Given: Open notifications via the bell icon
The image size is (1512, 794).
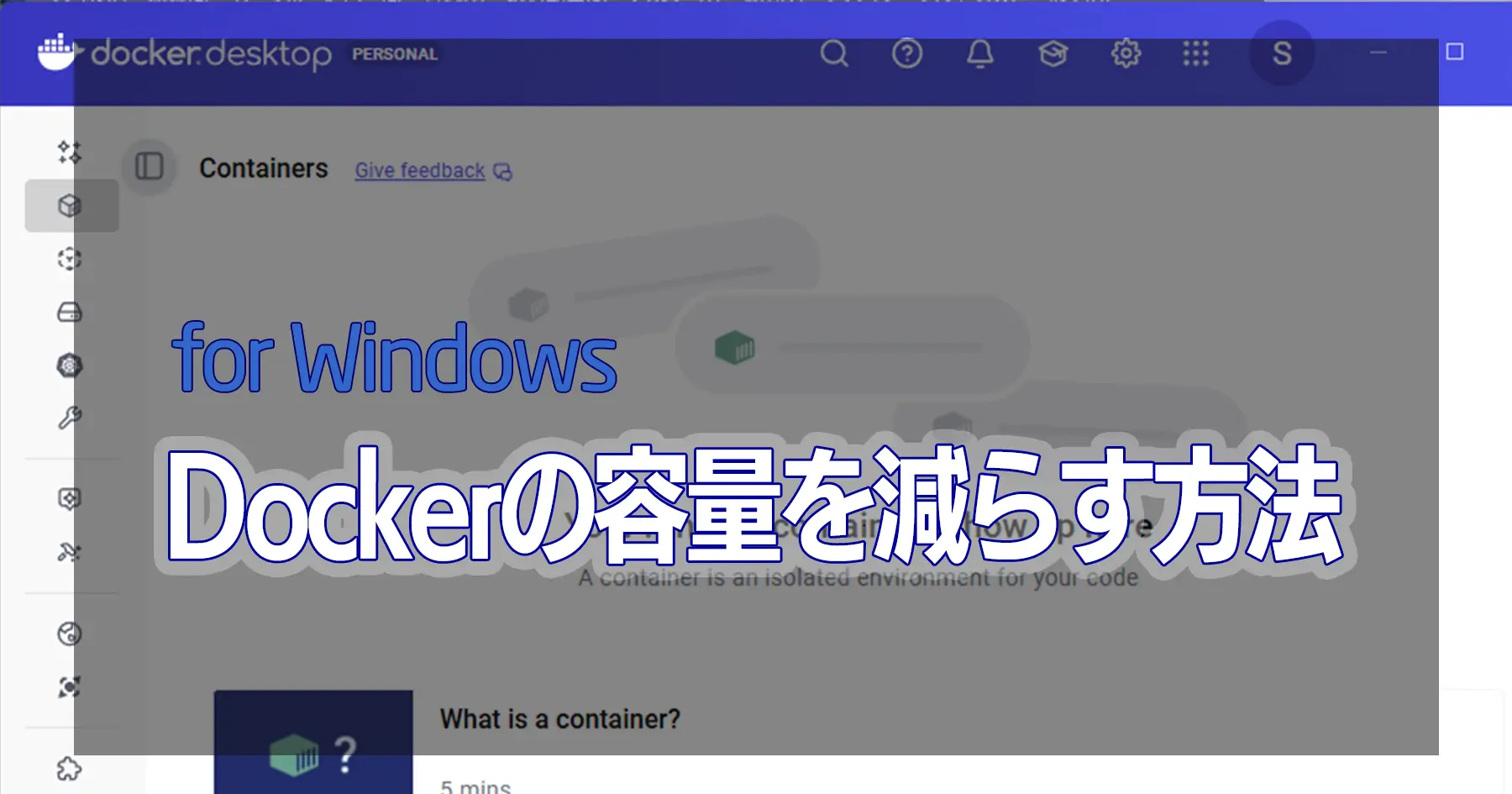Looking at the screenshot, I should [979, 54].
